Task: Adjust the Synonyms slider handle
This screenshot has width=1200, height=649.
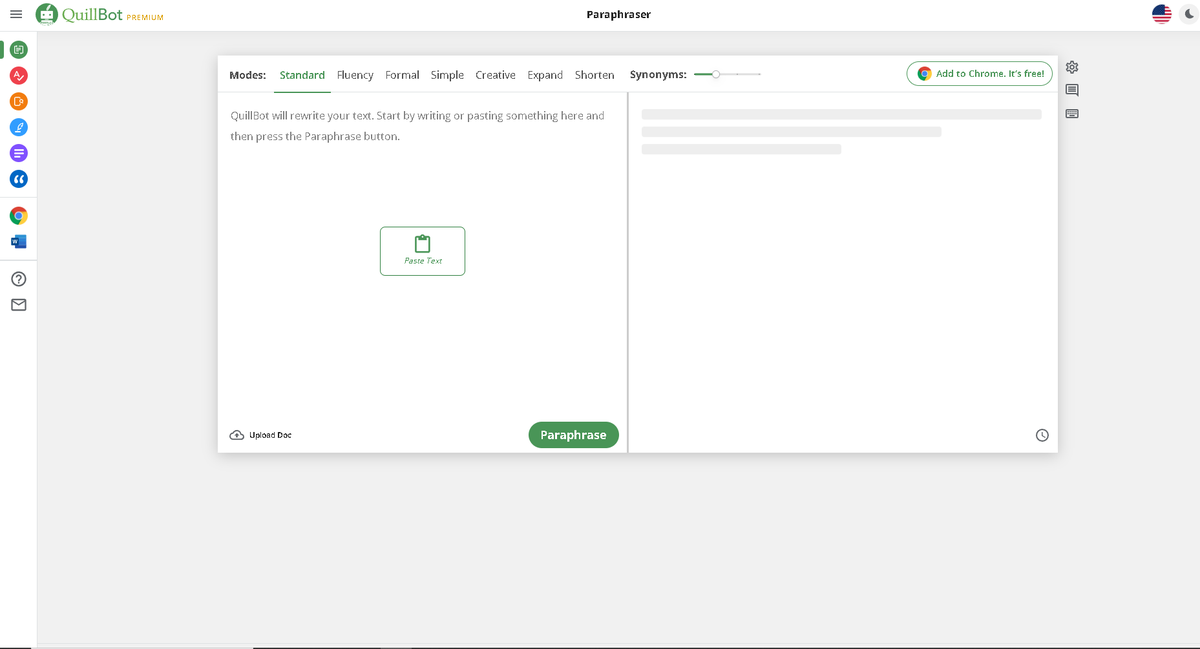Action: [x=716, y=74]
